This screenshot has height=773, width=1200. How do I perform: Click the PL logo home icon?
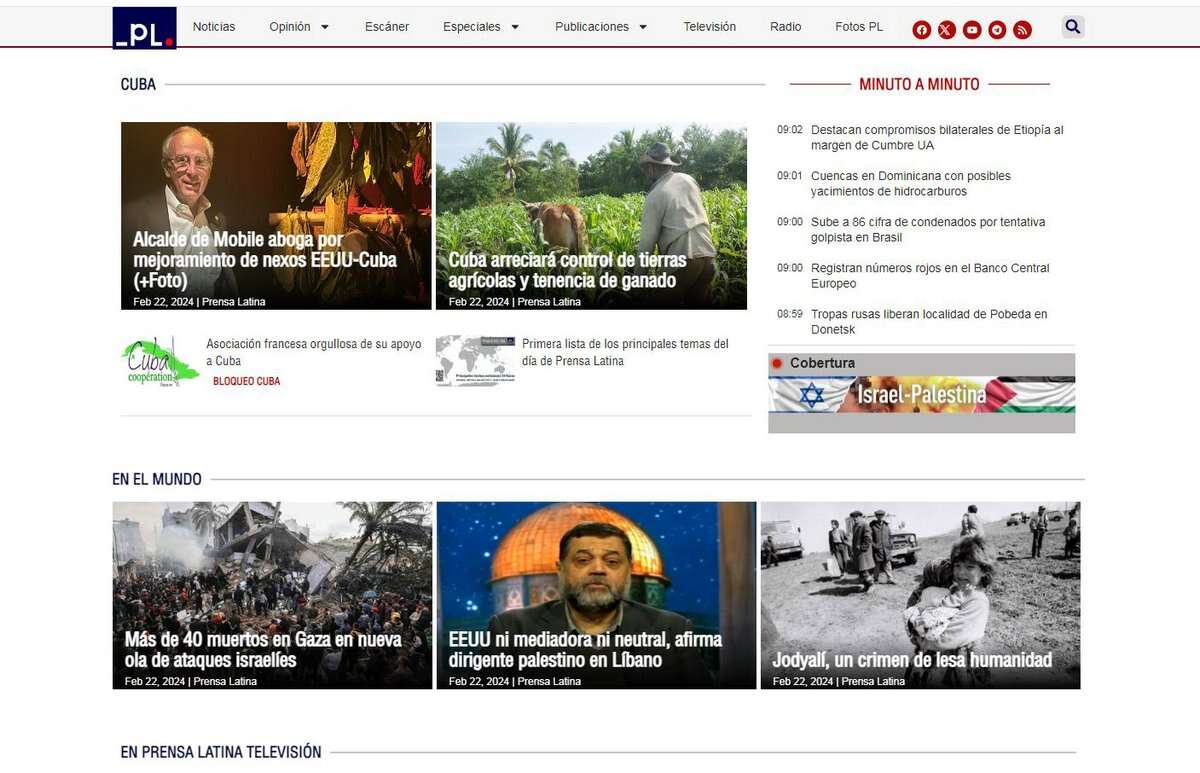(x=144, y=28)
